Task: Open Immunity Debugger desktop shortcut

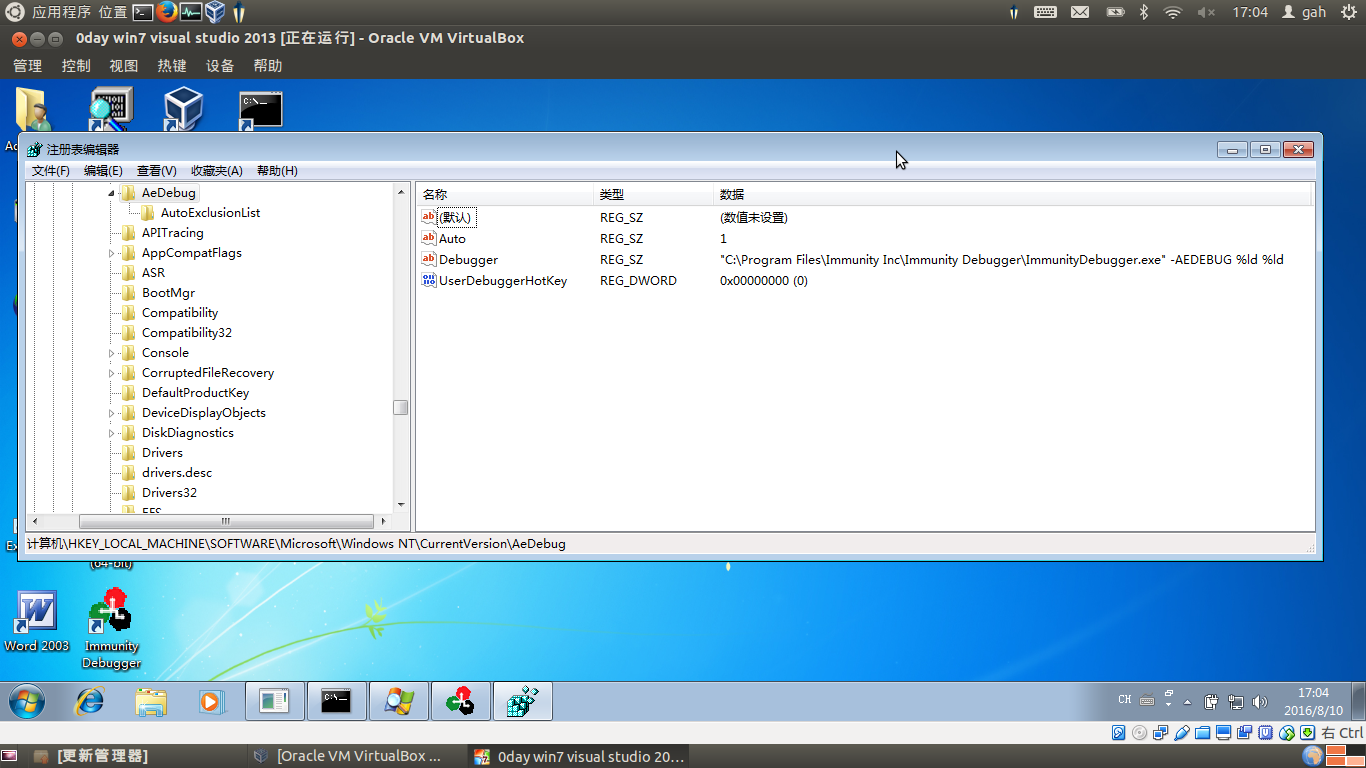Action: pos(111,629)
